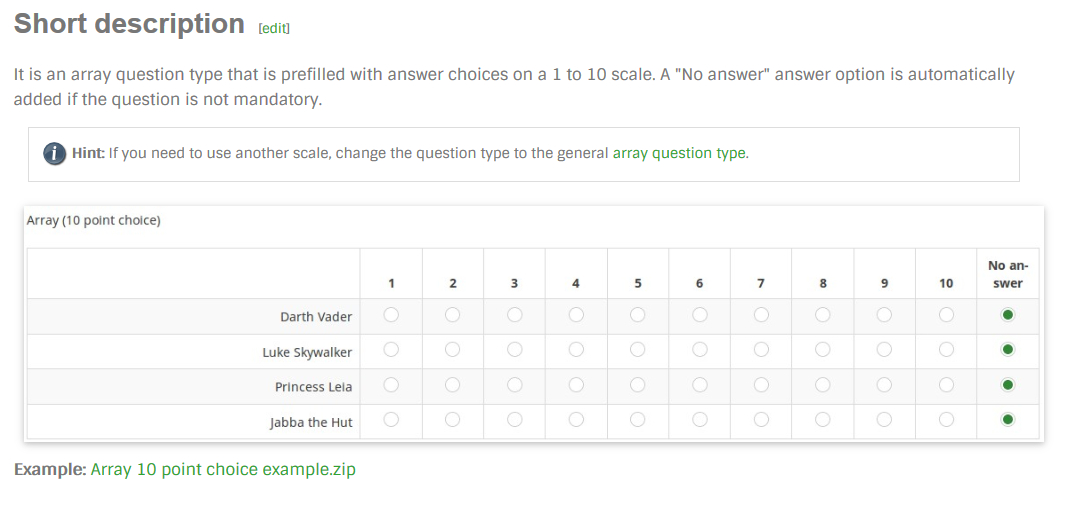Rate Darth Vader as 1
The width and height of the screenshot is (1066, 508).
point(391,315)
